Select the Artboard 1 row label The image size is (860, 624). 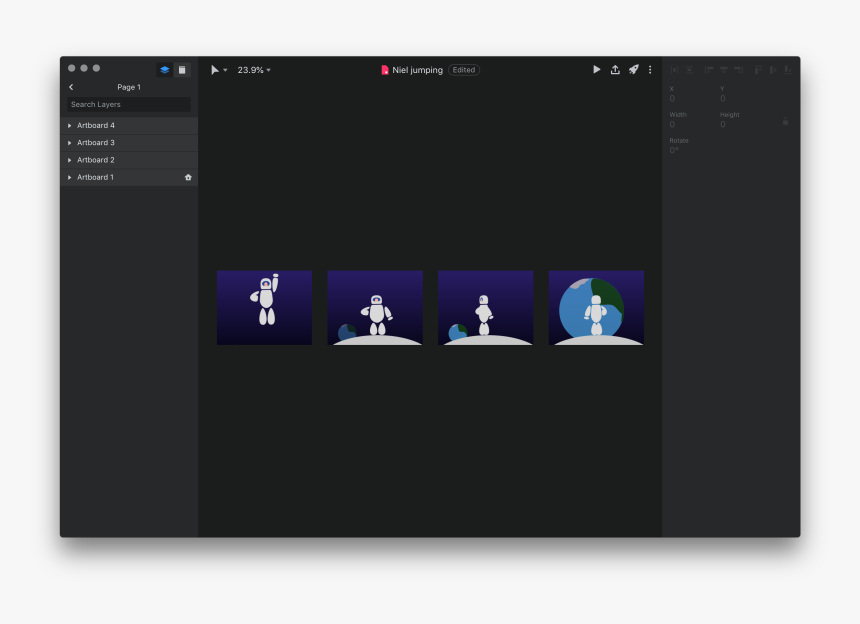click(x=95, y=178)
